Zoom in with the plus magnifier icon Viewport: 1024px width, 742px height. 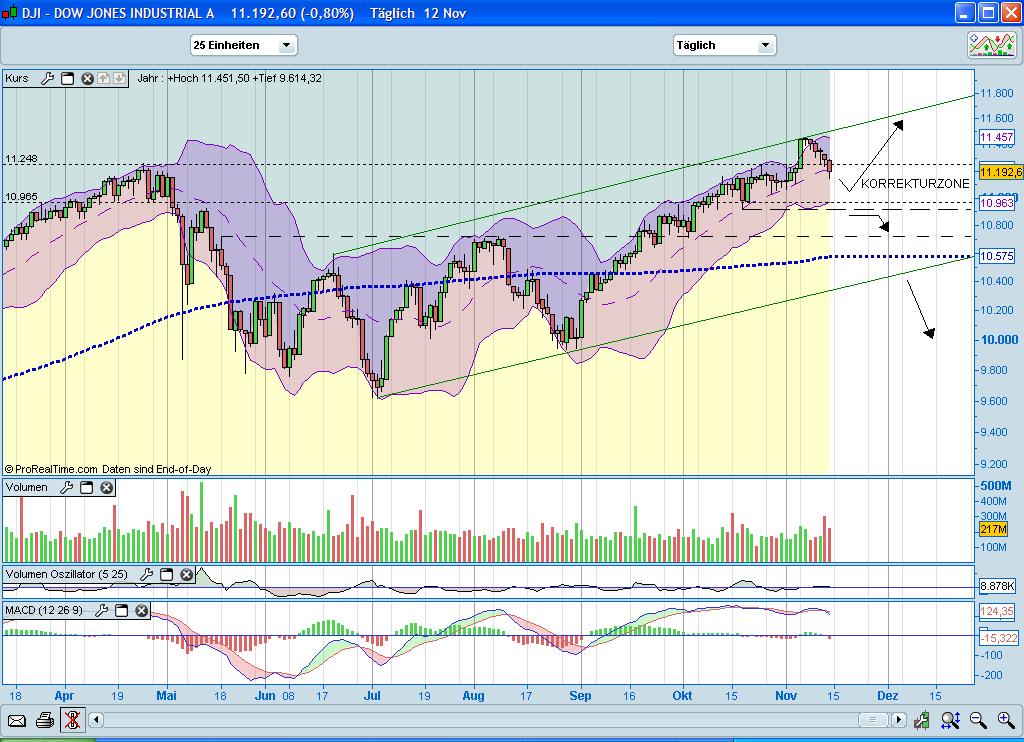click(1004, 720)
